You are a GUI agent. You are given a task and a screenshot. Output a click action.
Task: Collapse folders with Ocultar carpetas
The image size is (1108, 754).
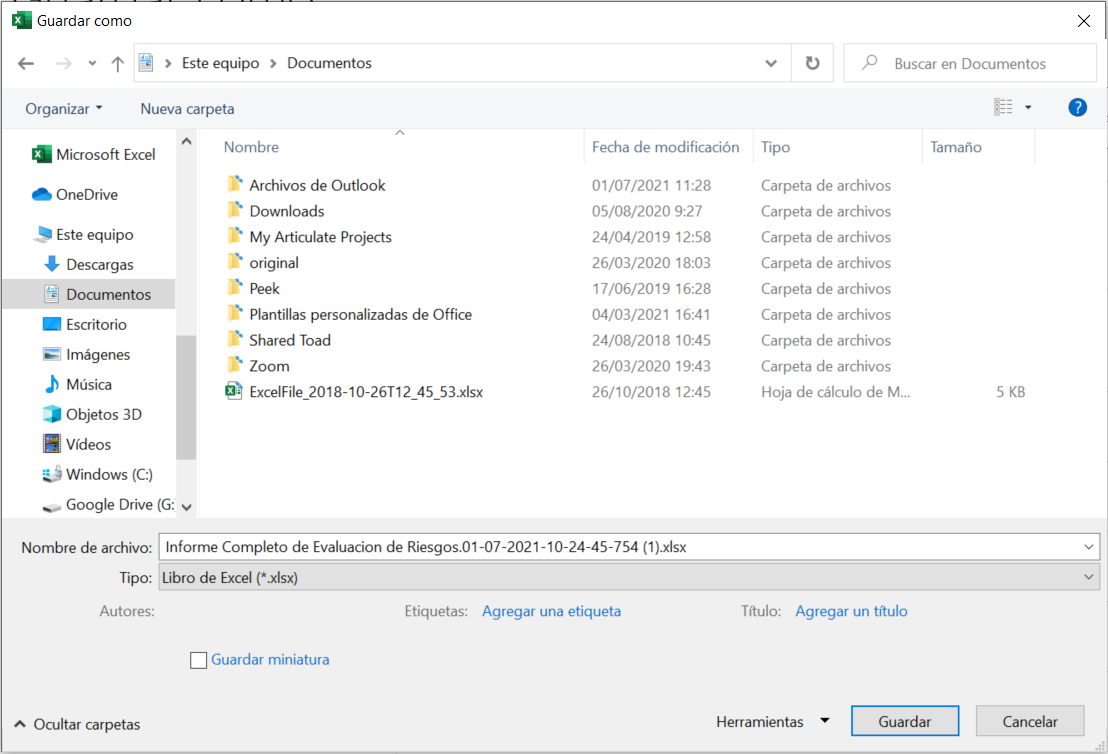click(x=77, y=724)
